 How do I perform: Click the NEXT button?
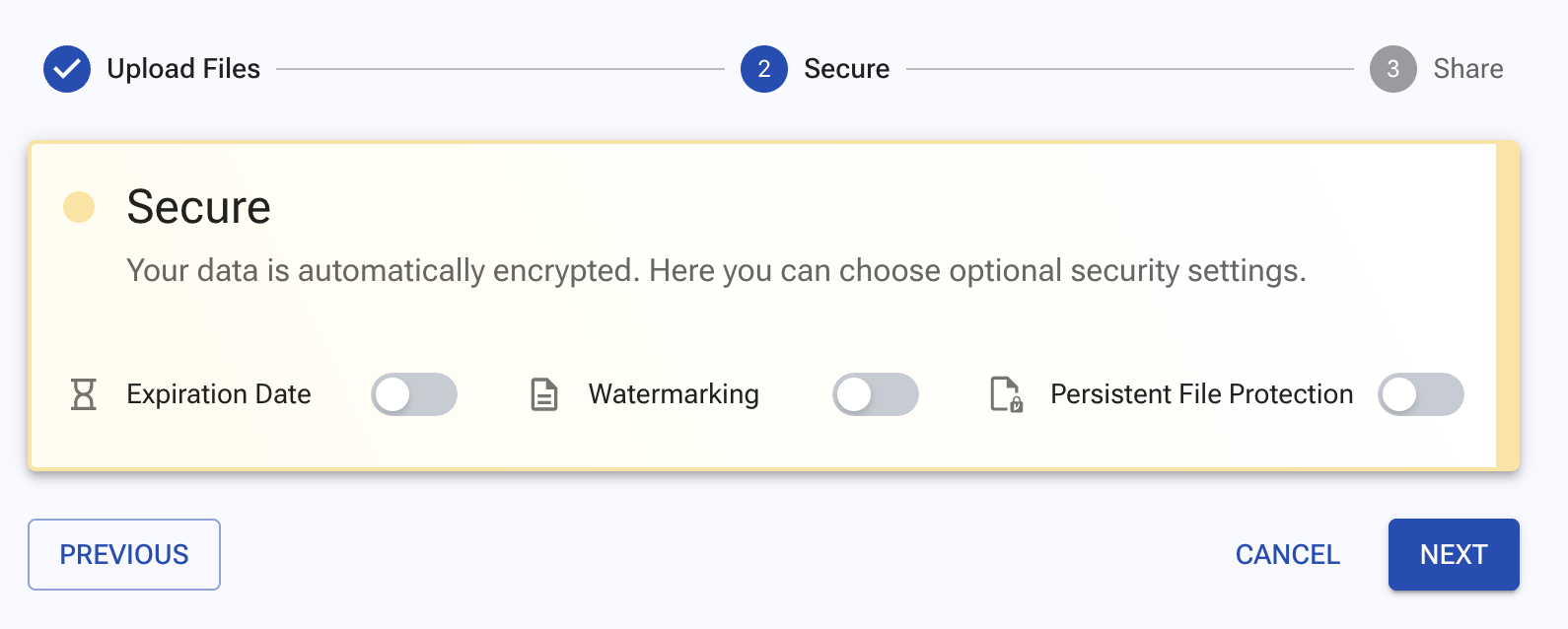tap(1454, 554)
